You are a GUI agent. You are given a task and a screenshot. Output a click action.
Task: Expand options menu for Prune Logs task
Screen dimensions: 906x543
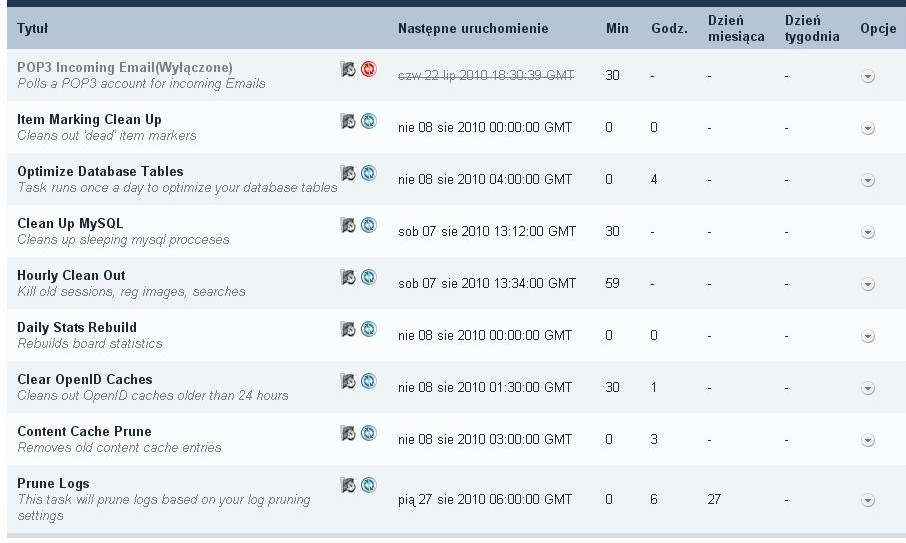(x=868, y=500)
